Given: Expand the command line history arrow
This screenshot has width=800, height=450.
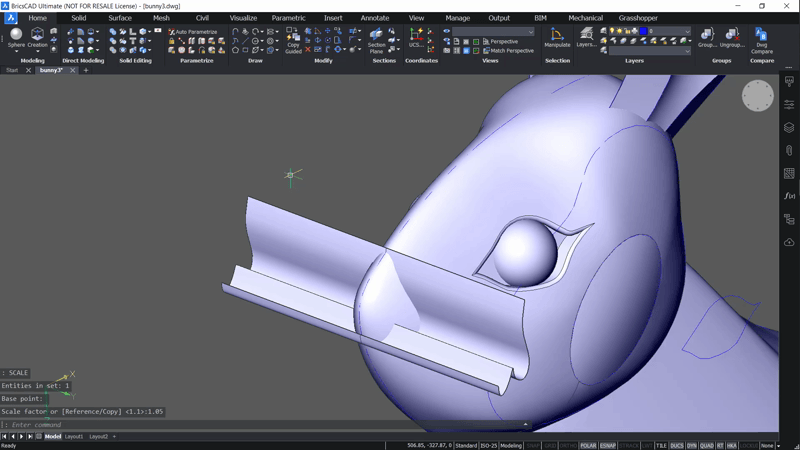Looking at the screenshot, I should point(525,424).
